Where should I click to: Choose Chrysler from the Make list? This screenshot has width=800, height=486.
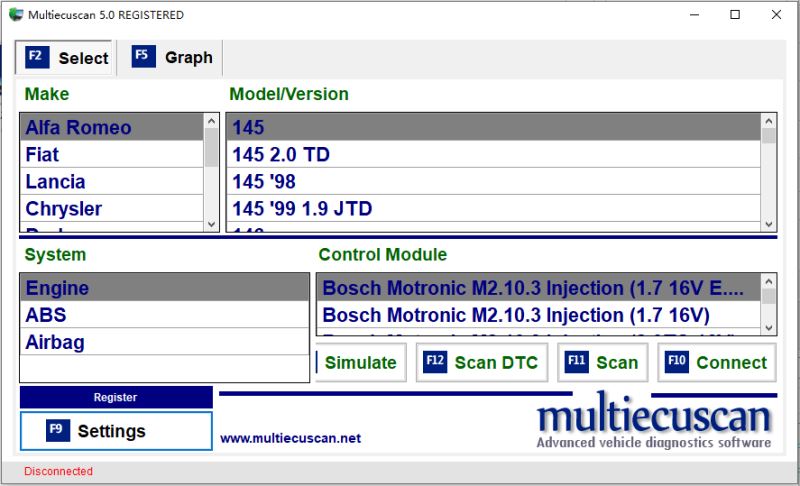(112, 209)
